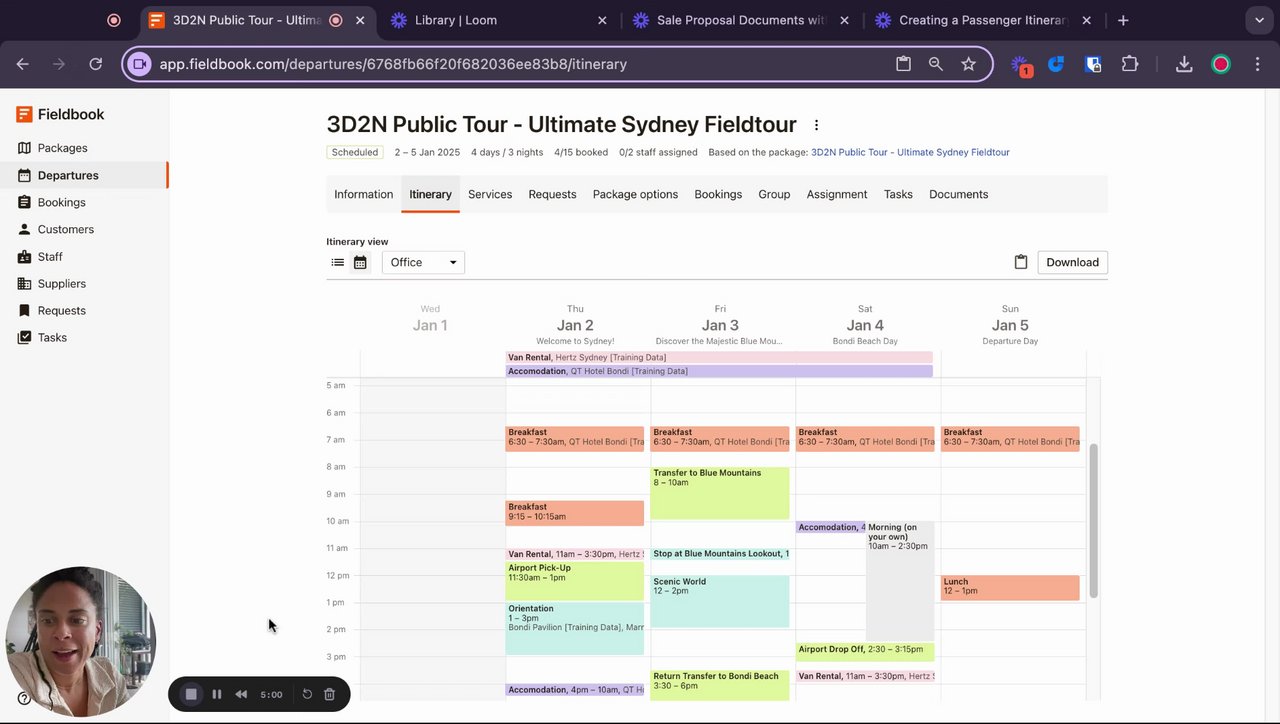Open browser zoom magnifier icon
This screenshot has width=1280, height=724.
click(935, 64)
